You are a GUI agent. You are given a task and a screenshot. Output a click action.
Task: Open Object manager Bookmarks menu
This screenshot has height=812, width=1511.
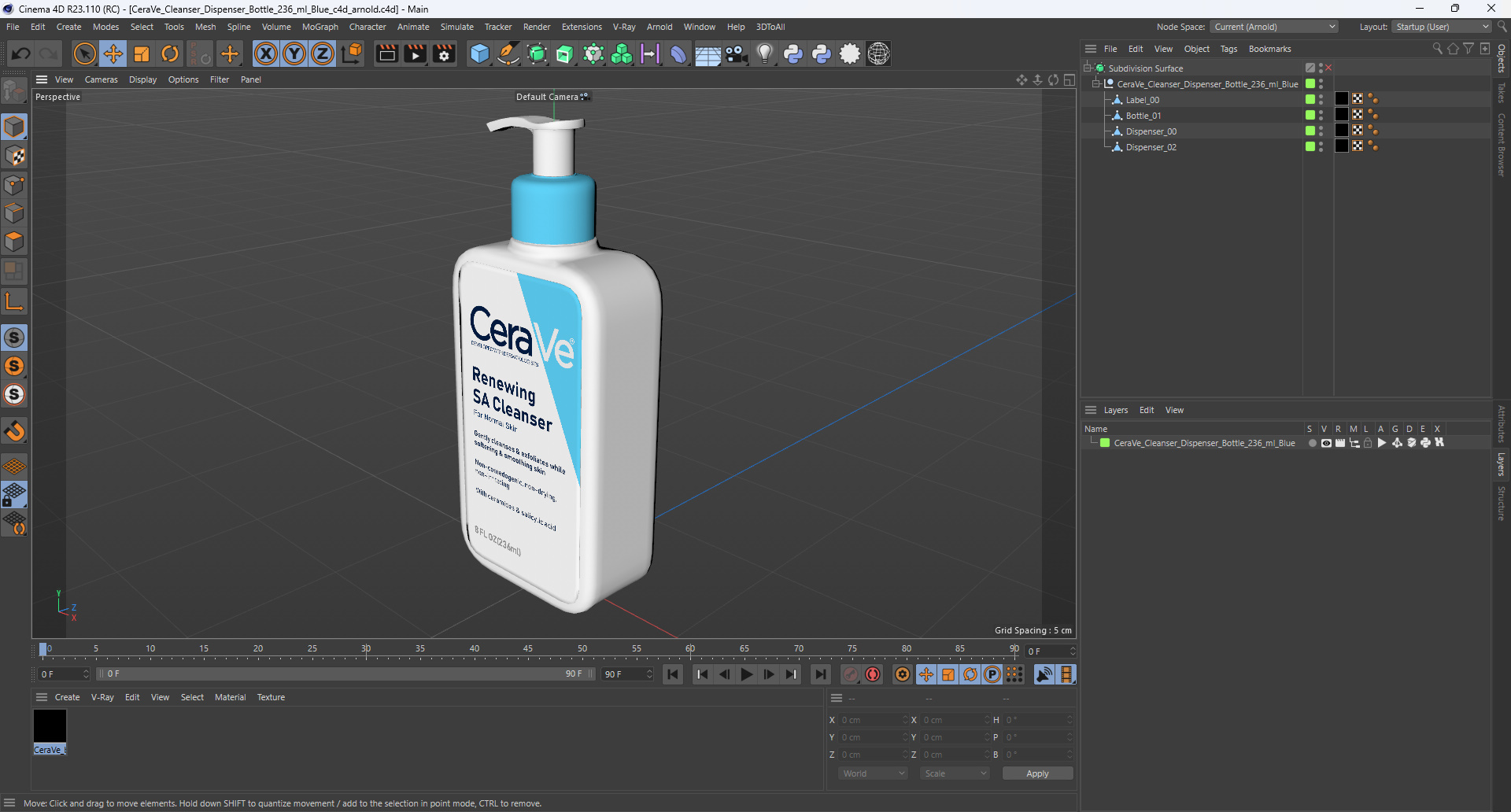[1269, 49]
